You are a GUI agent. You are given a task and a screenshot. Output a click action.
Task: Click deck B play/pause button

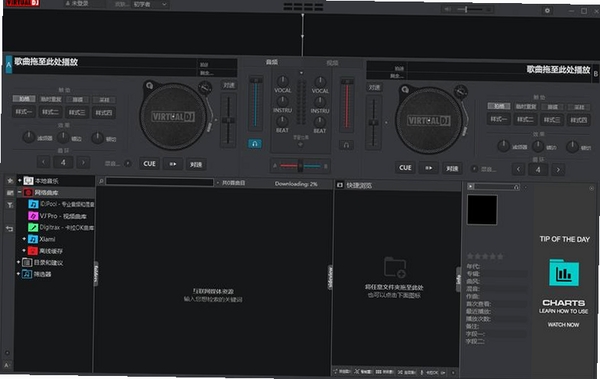[x=428, y=168]
